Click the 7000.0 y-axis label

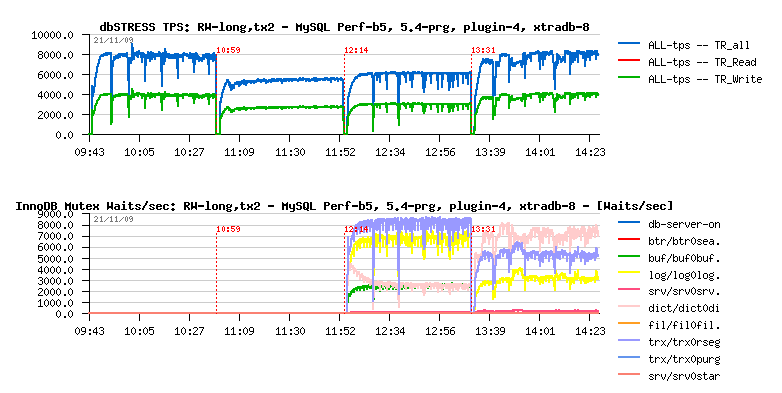point(55,236)
